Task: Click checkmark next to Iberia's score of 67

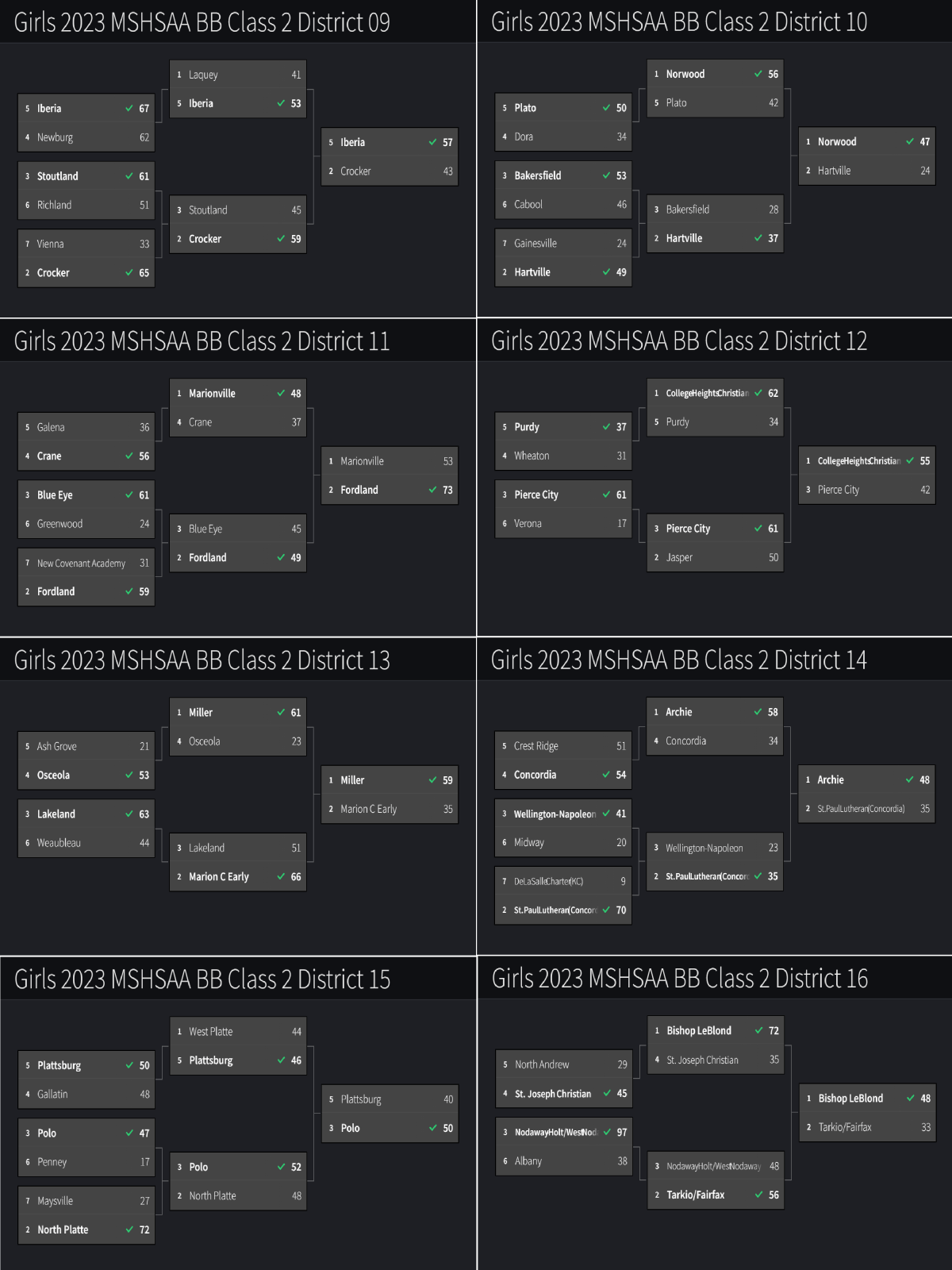Action: tap(129, 109)
